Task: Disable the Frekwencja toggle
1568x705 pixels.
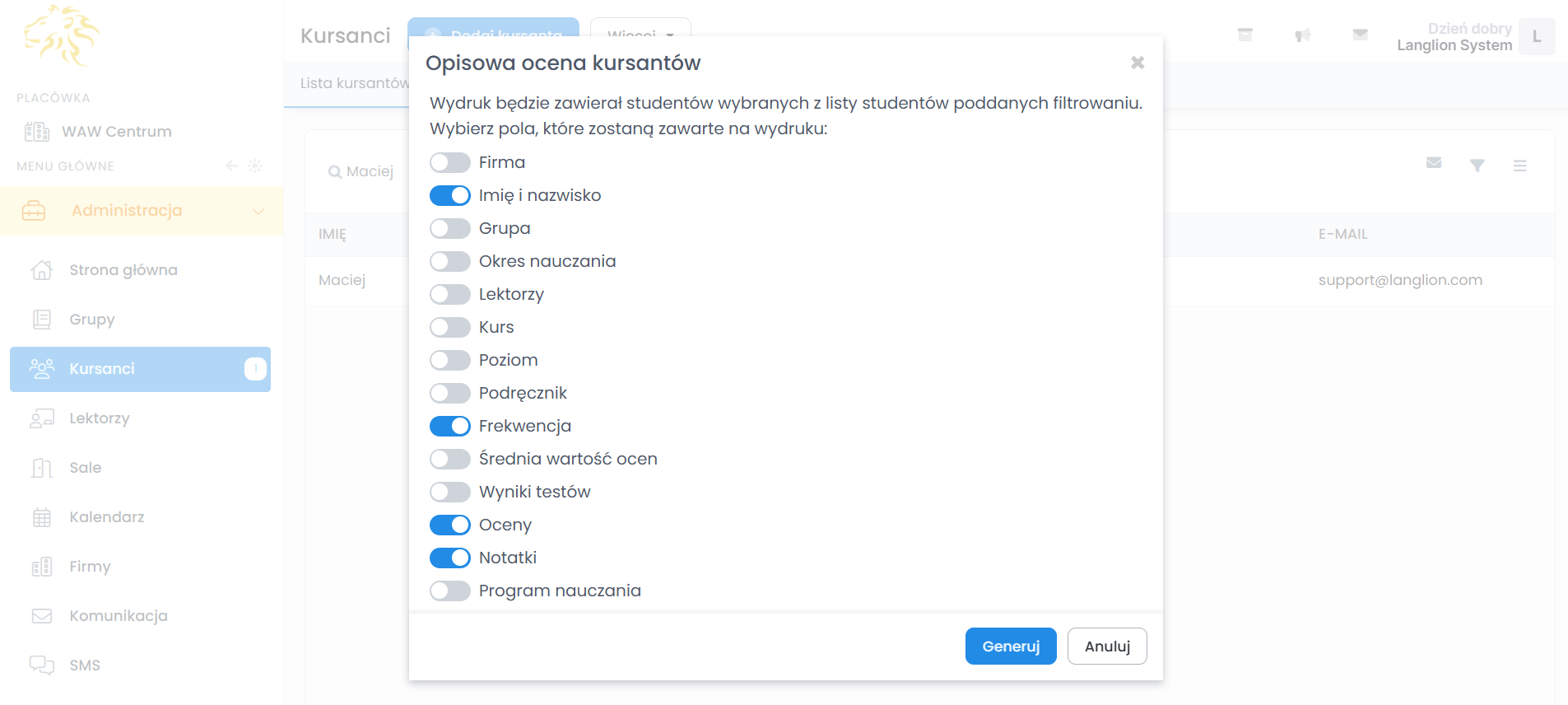Action: [x=450, y=426]
